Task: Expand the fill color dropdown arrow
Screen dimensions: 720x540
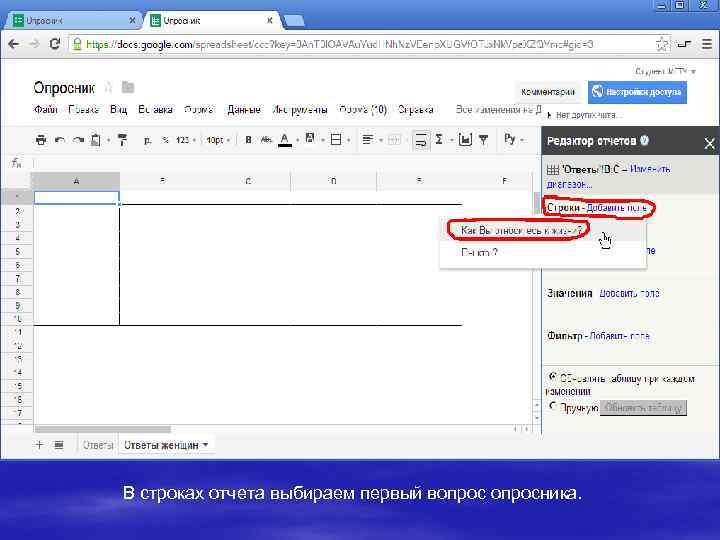Action: pyautogui.click(x=322, y=141)
